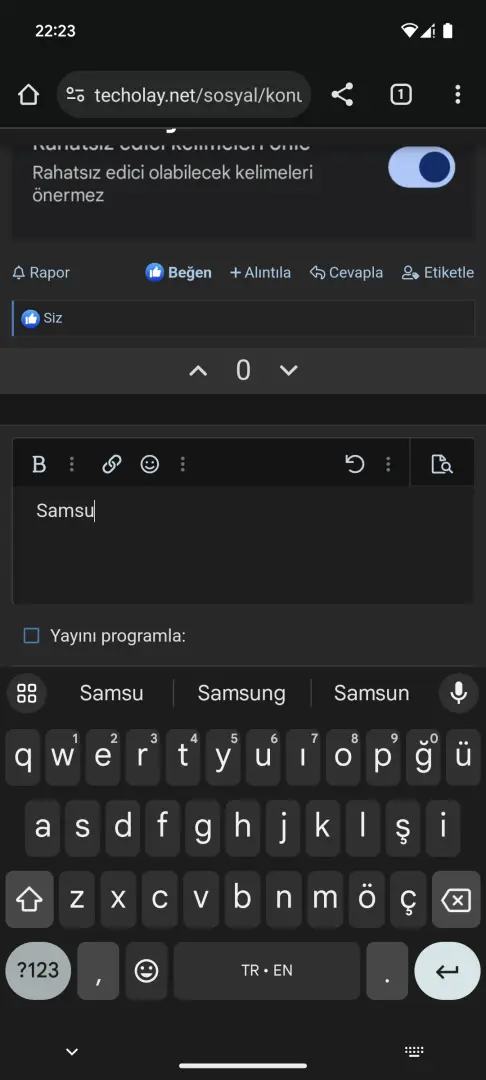Tap the browser share icon
This screenshot has height=1080, width=486.
342,94
